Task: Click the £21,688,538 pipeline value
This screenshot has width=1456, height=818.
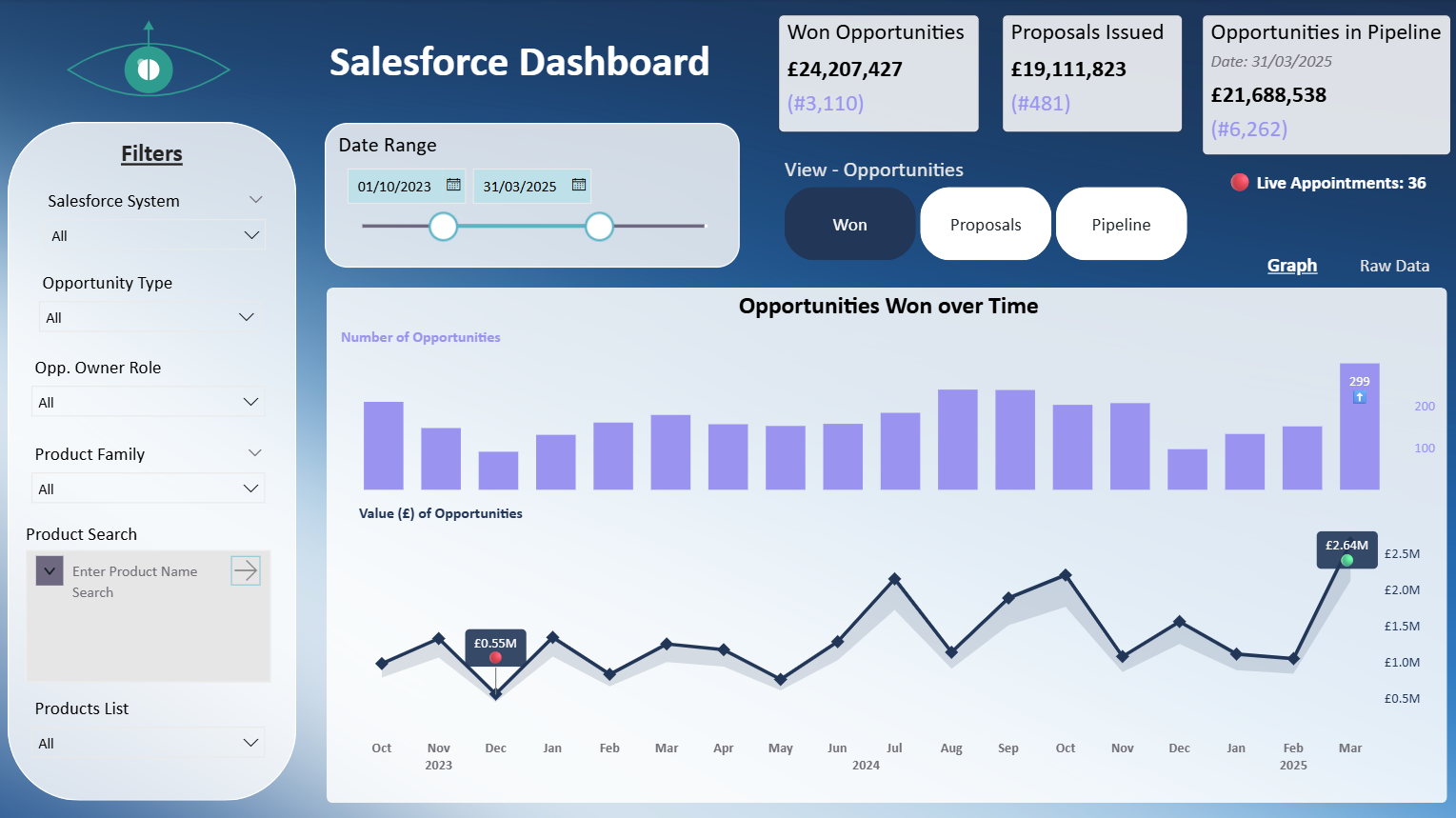Action: tap(1268, 95)
